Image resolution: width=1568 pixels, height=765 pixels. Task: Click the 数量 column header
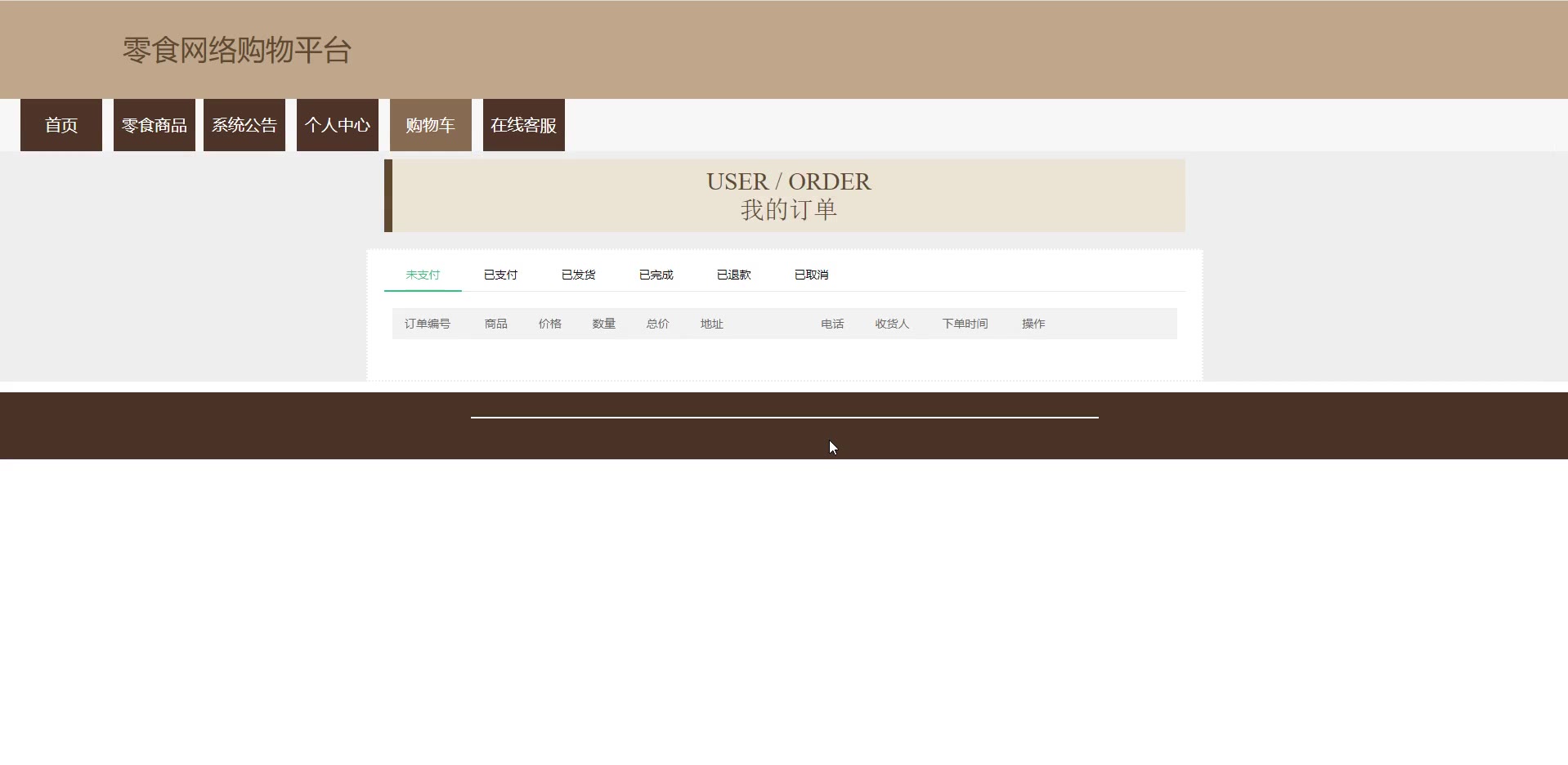click(604, 324)
